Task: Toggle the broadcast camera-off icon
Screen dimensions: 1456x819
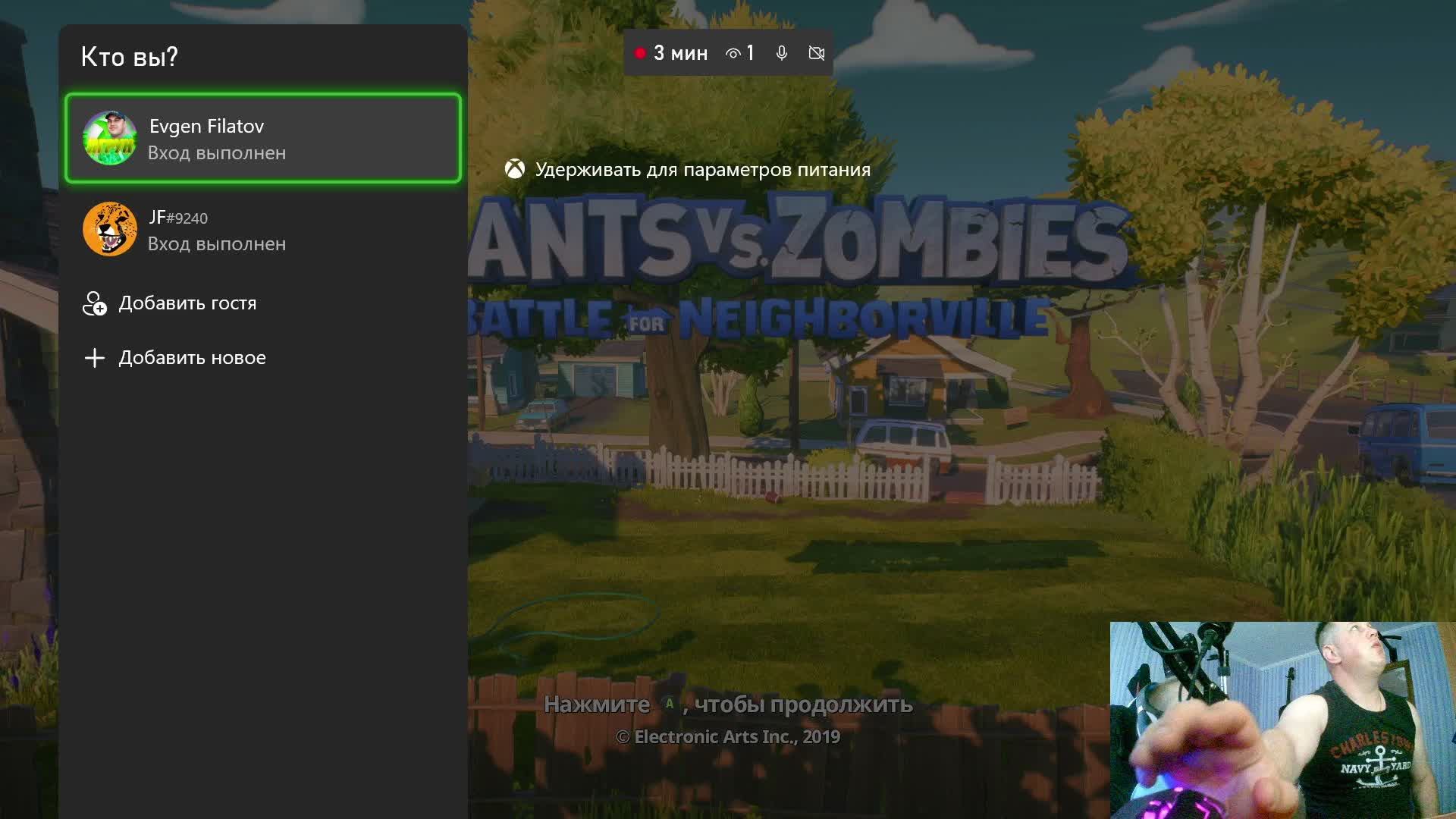Action: 817,53
